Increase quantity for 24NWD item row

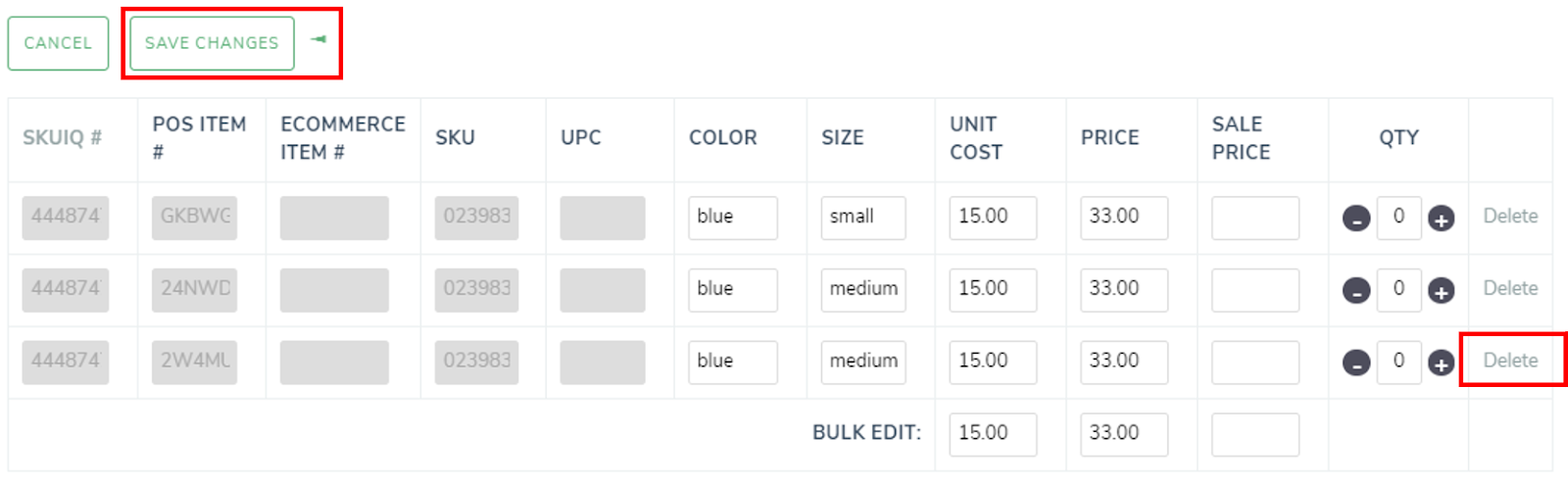click(1441, 291)
